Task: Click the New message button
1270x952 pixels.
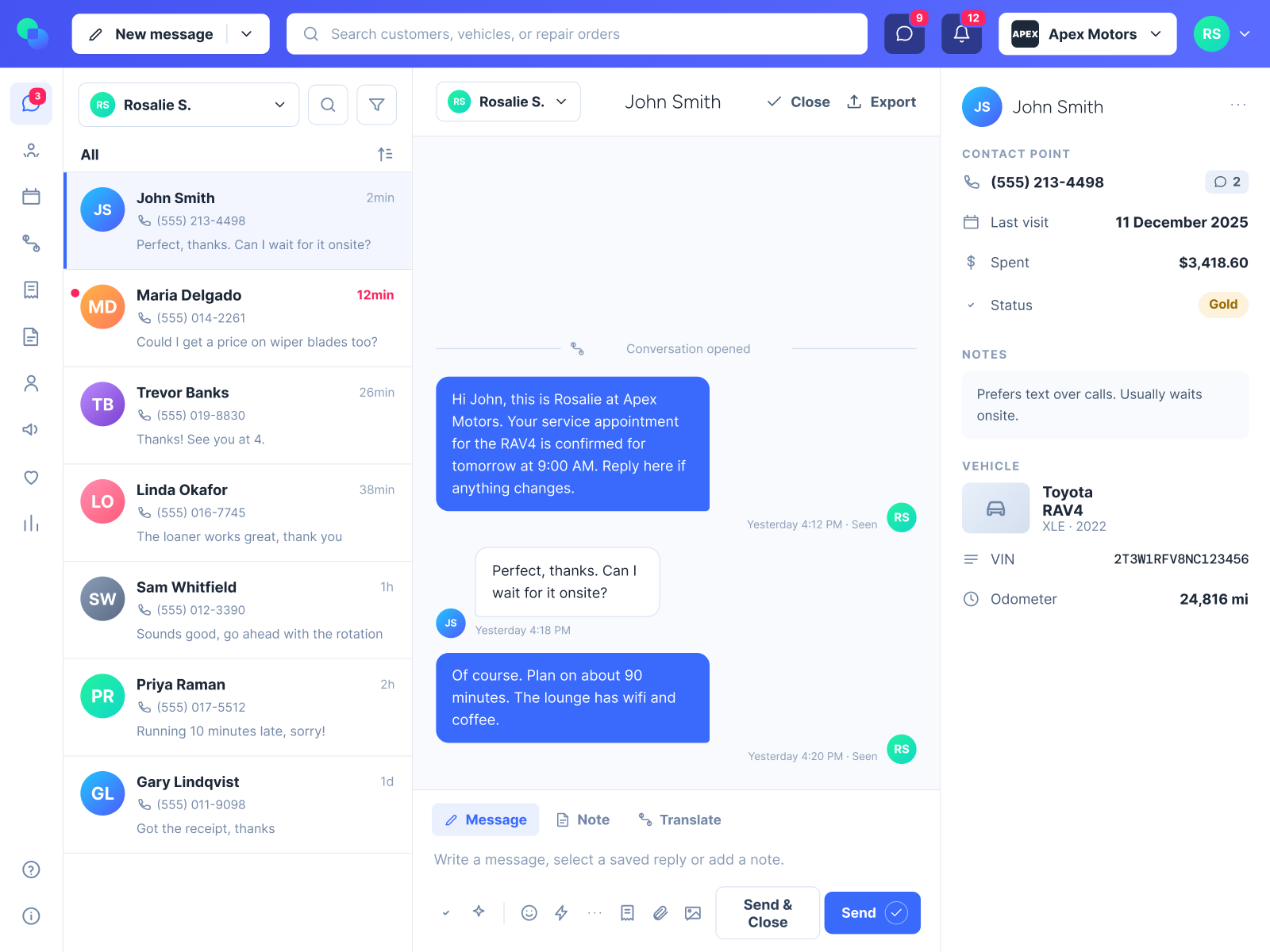Action: 151,34
